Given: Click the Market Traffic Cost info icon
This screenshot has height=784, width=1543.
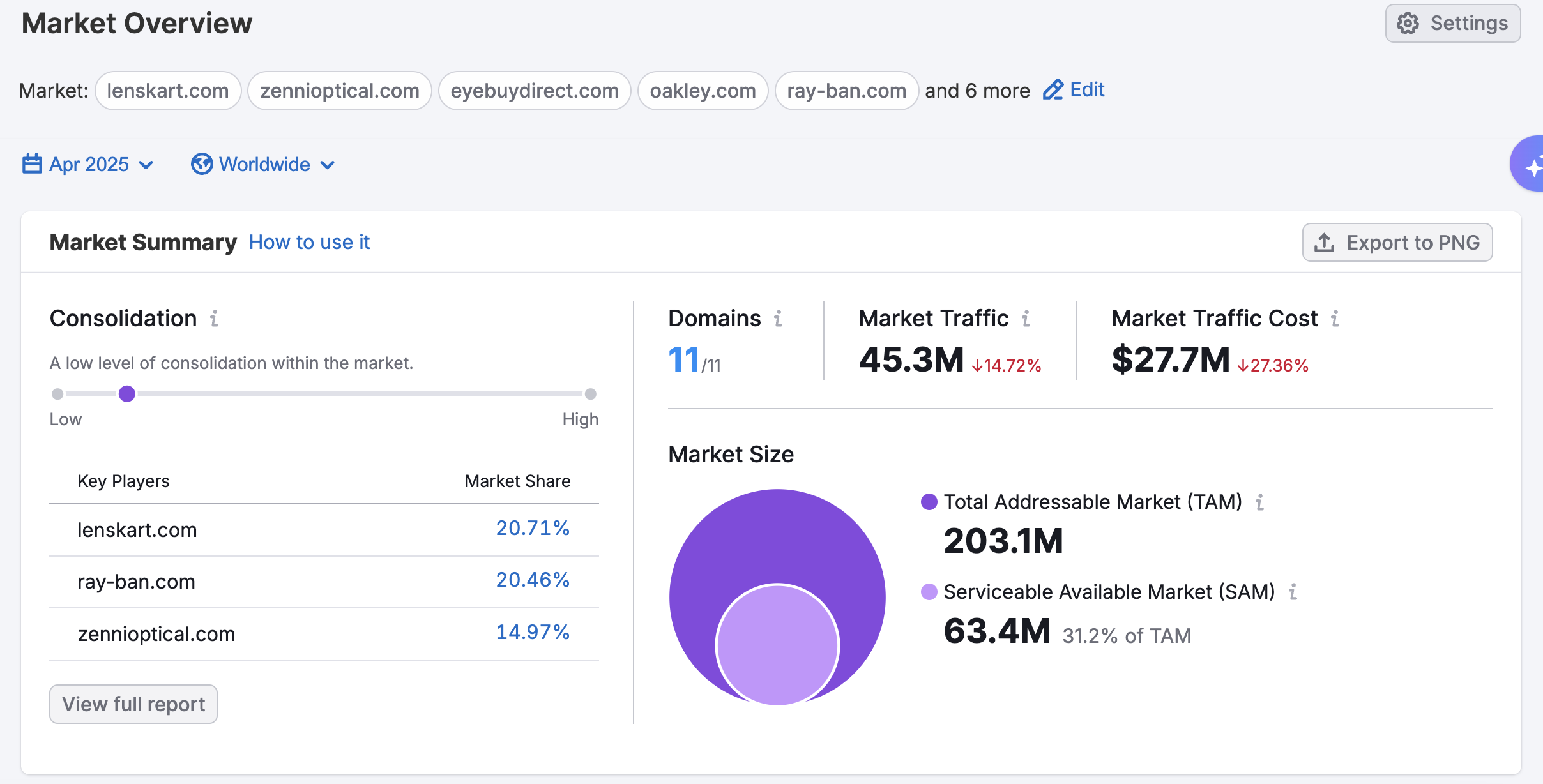Looking at the screenshot, I should (x=1335, y=318).
